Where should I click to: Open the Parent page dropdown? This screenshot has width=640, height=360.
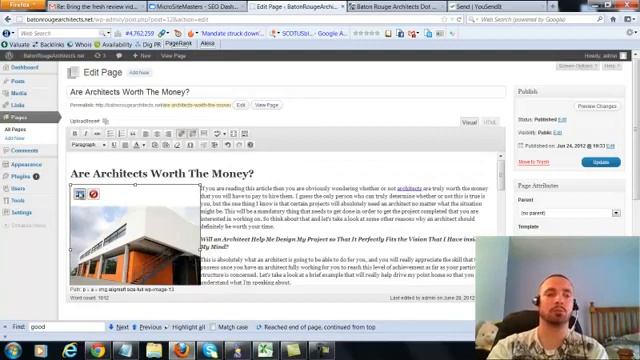[x=570, y=213]
